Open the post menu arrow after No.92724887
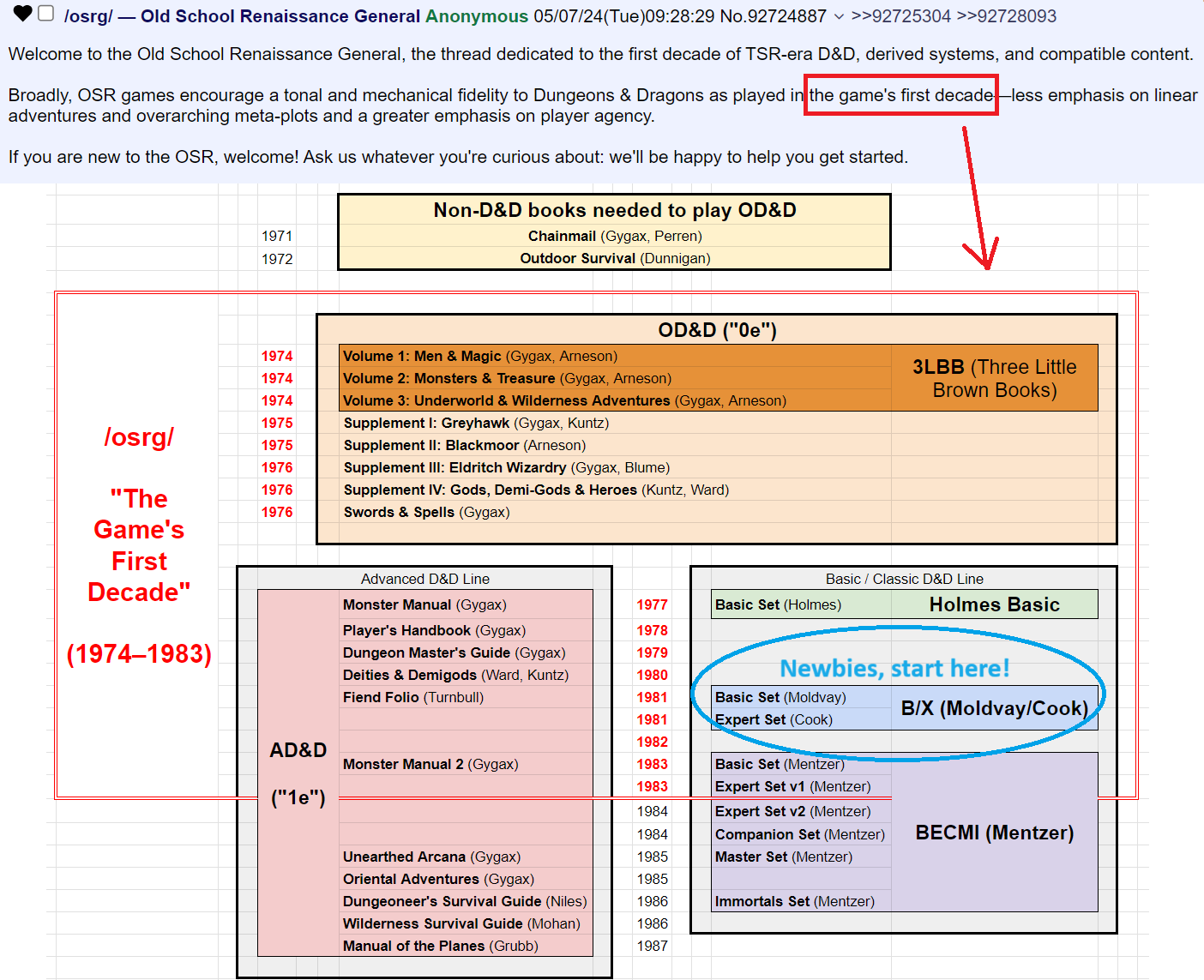Screen dimensions: 1204x980 tap(839, 16)
